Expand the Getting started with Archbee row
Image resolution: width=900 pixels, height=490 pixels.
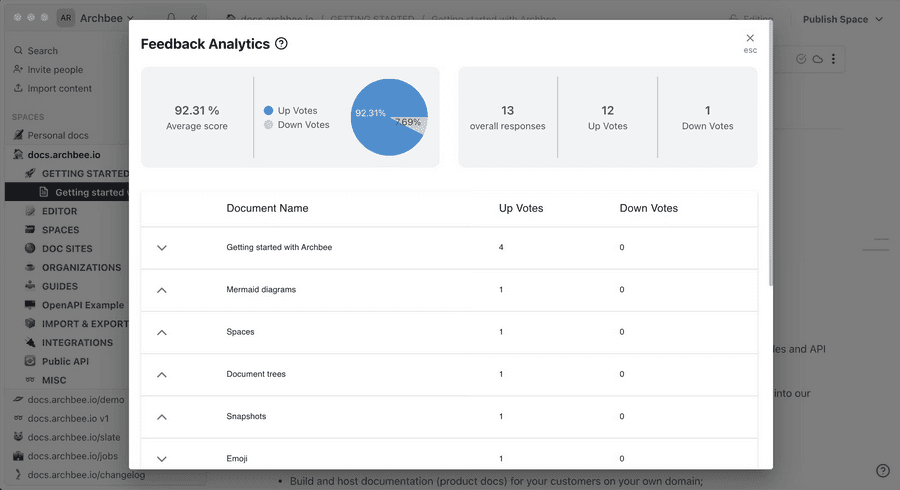click(162, 248)
